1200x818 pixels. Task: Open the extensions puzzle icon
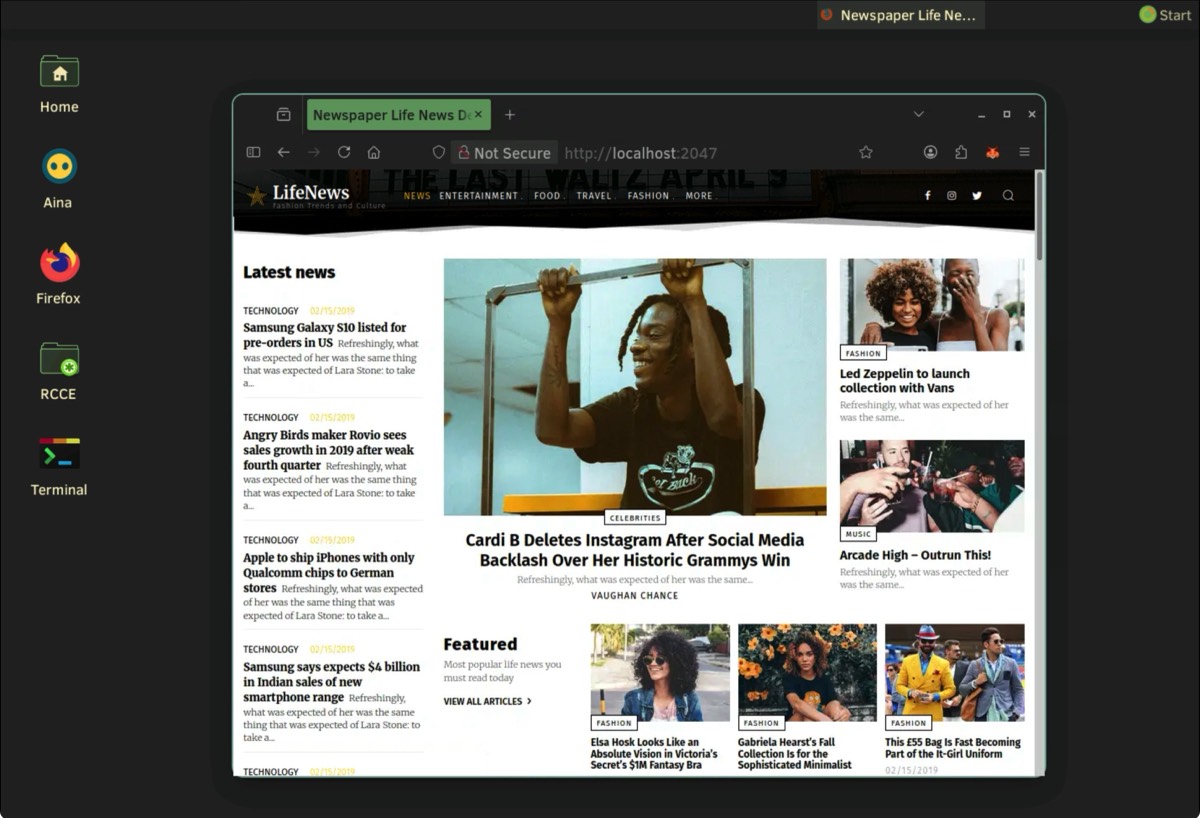[x=961, y=153]
